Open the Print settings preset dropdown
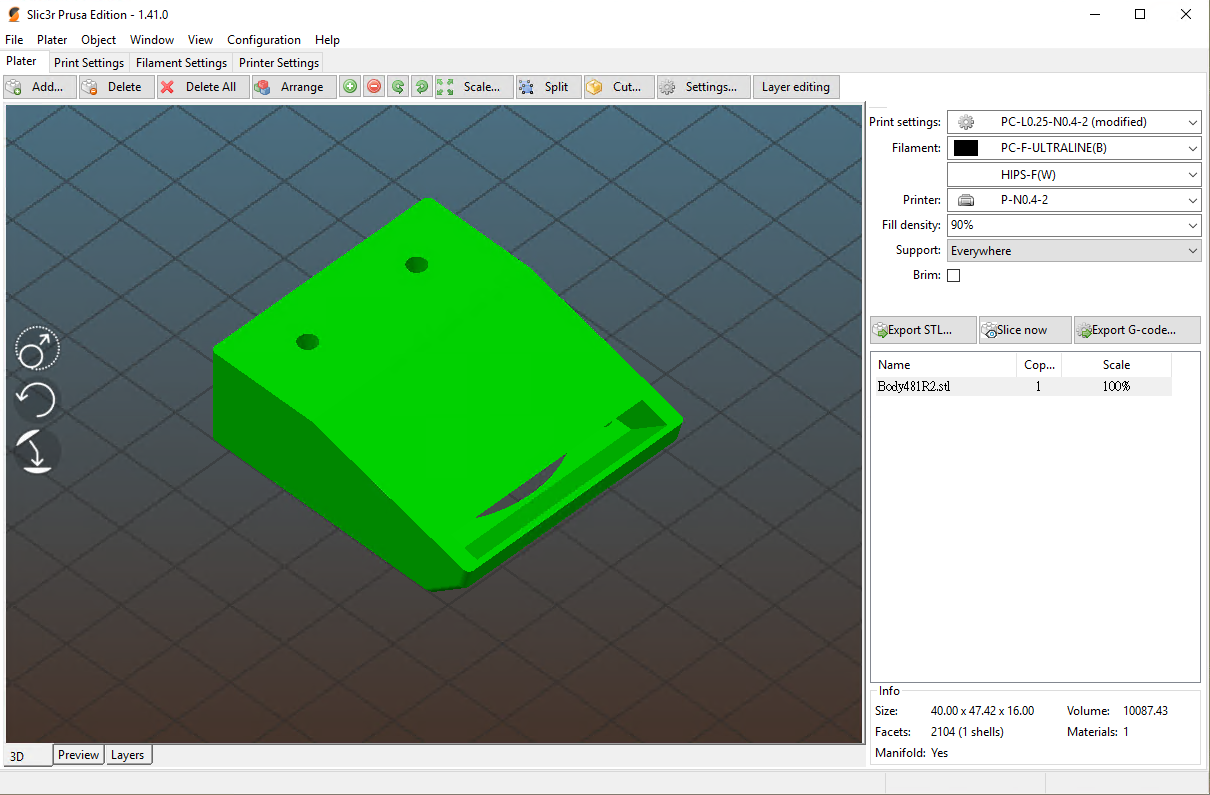This screenshot has height=795, width=1210. 1074,122
